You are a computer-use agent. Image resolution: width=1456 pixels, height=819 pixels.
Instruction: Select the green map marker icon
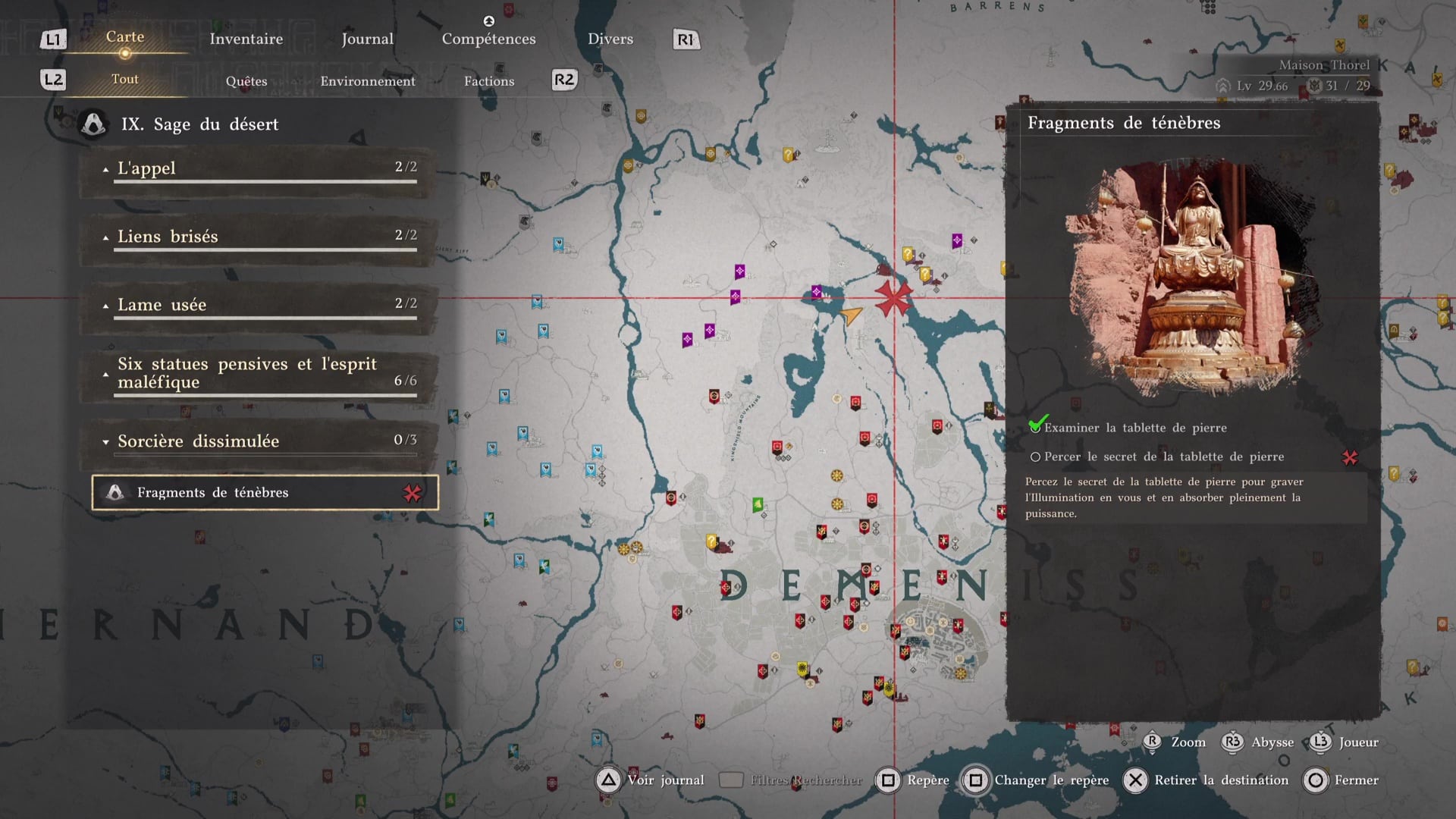coord(757,504)
